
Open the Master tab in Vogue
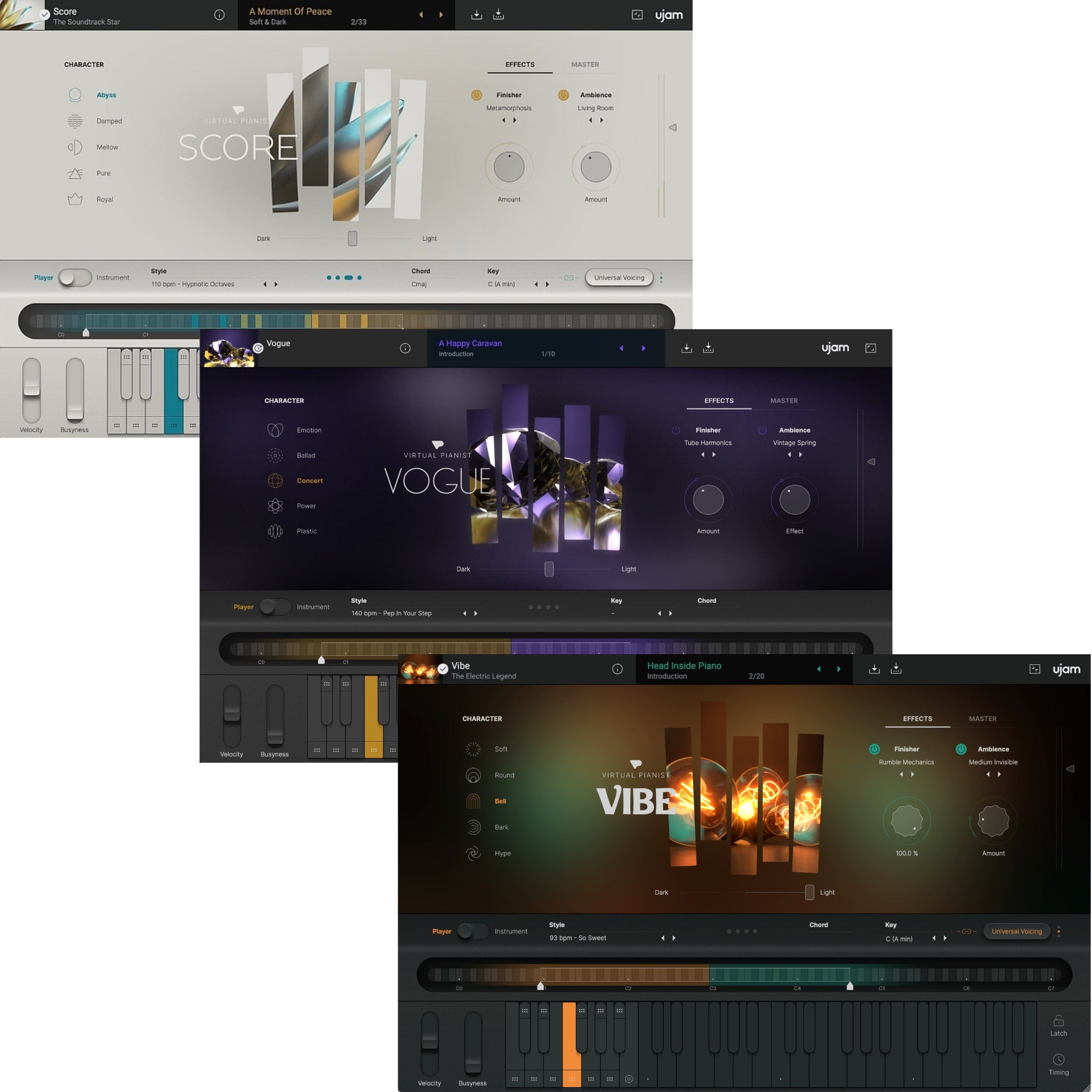pos(784,401)
